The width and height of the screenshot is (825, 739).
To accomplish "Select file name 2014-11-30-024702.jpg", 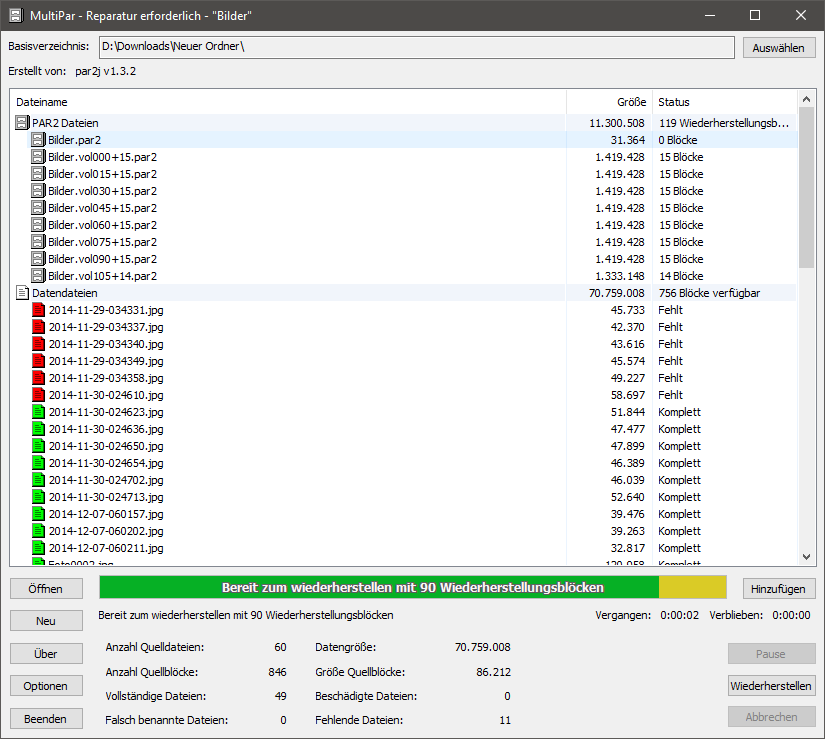I will click(x=106, y=480).
